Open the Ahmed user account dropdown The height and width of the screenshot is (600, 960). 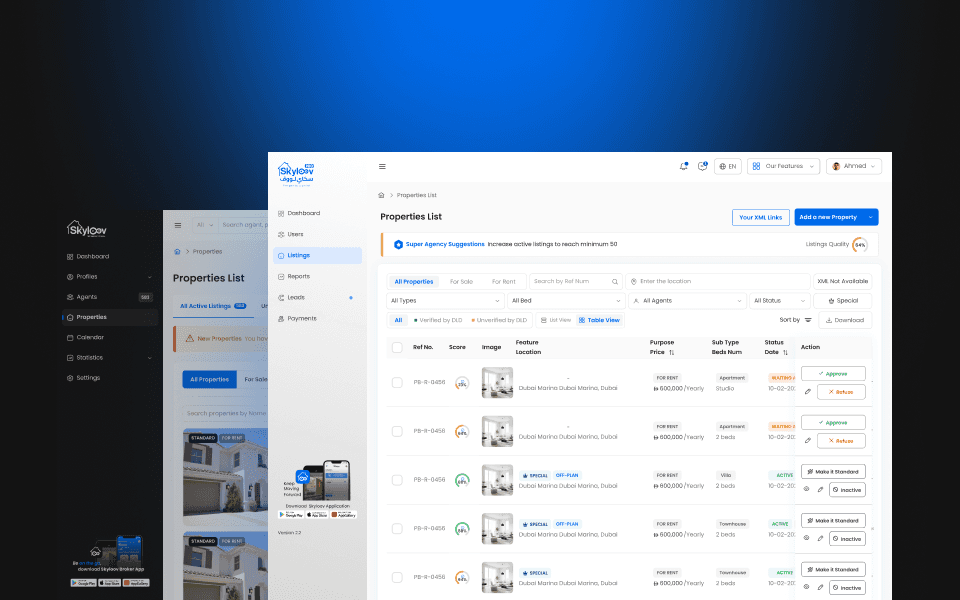(853, 167)
